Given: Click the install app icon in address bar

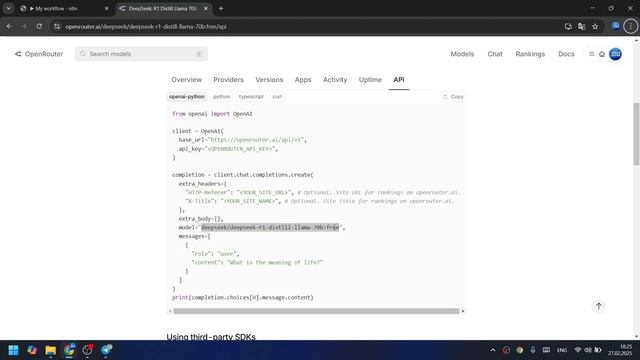Looking at the screenshot, I should point(568,27).
